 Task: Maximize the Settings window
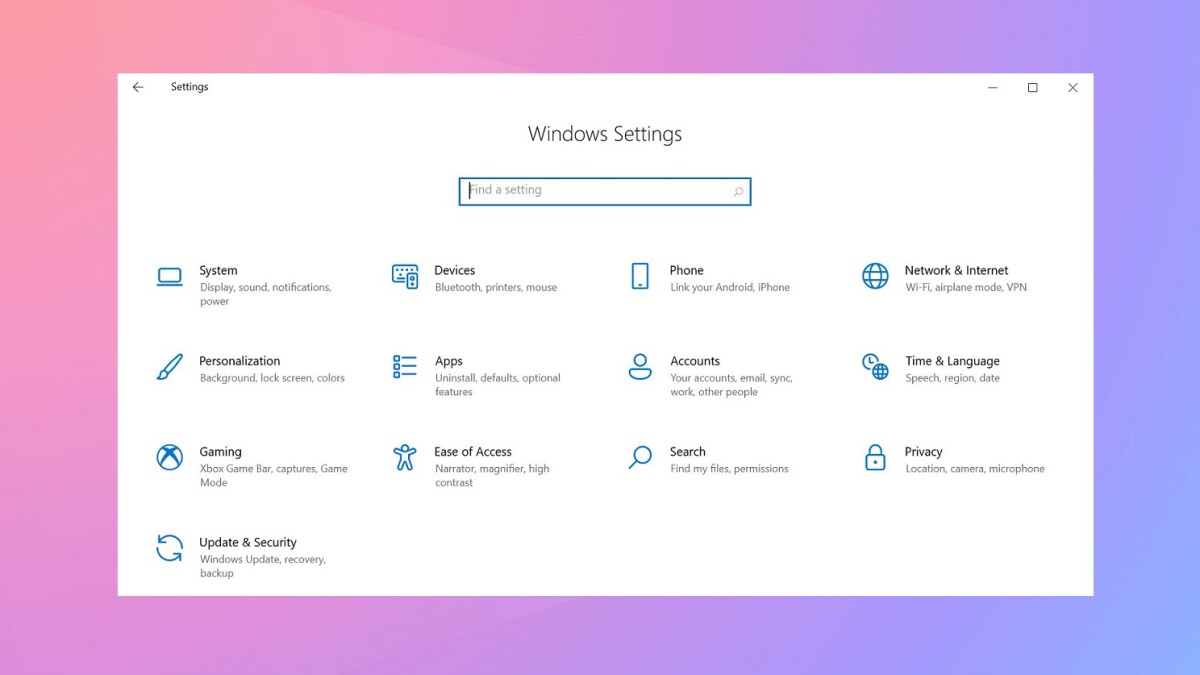coord(1032,87)
